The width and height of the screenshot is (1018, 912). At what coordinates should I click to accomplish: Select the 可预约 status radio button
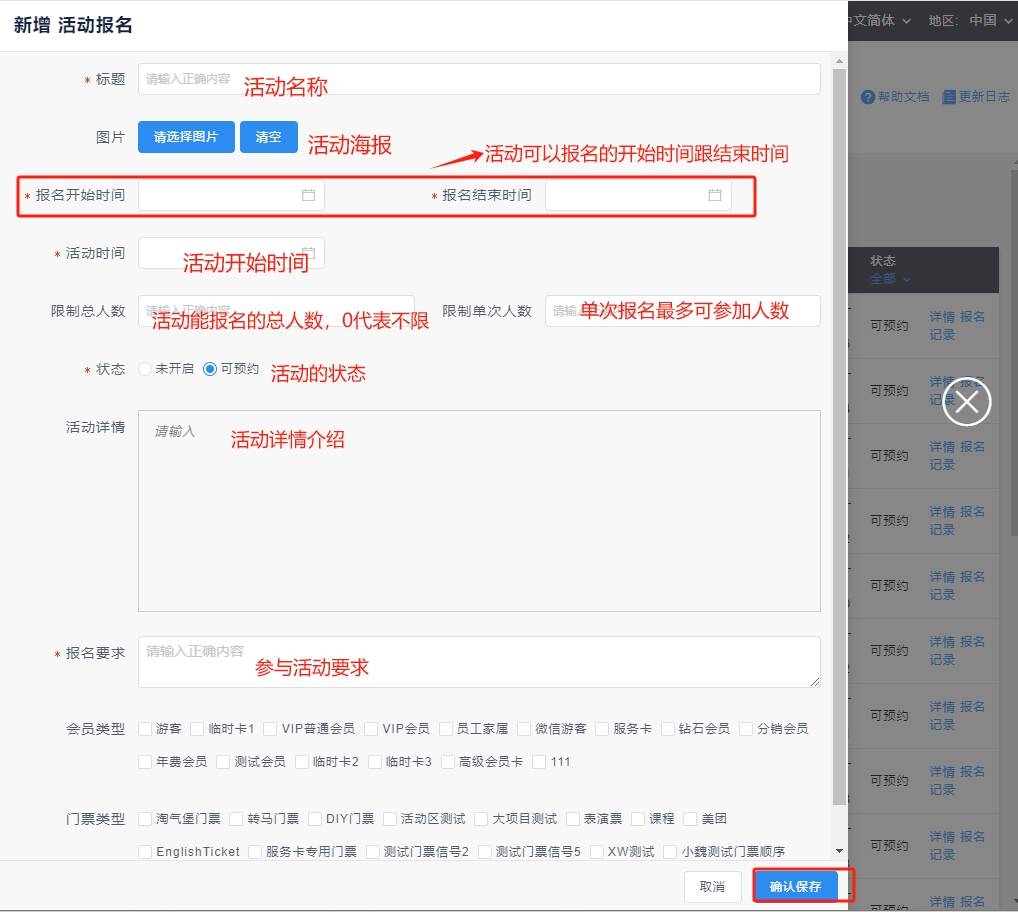pos(209,369)
